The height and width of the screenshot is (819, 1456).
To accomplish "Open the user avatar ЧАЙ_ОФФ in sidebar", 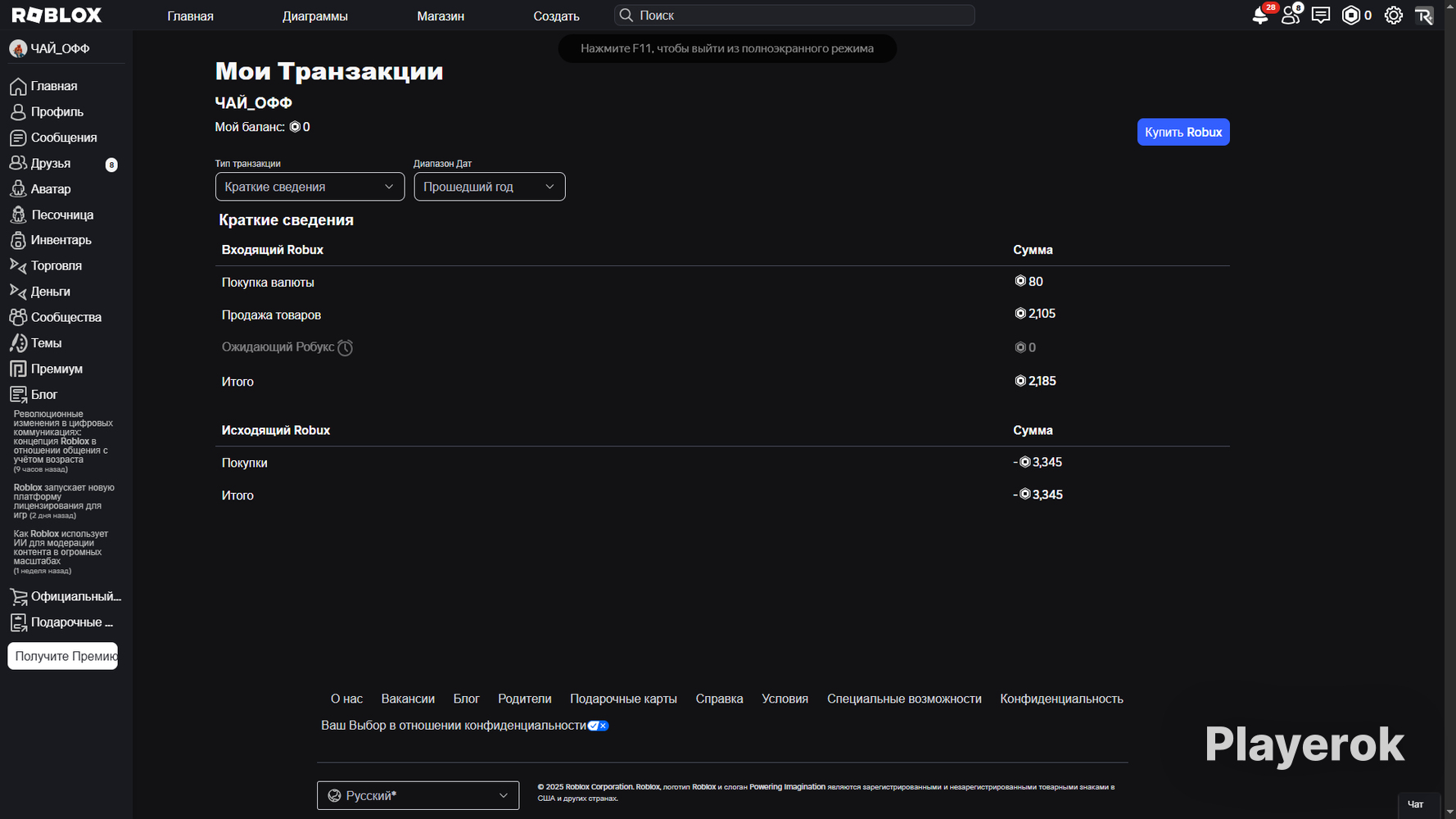I will click(18, 48).
